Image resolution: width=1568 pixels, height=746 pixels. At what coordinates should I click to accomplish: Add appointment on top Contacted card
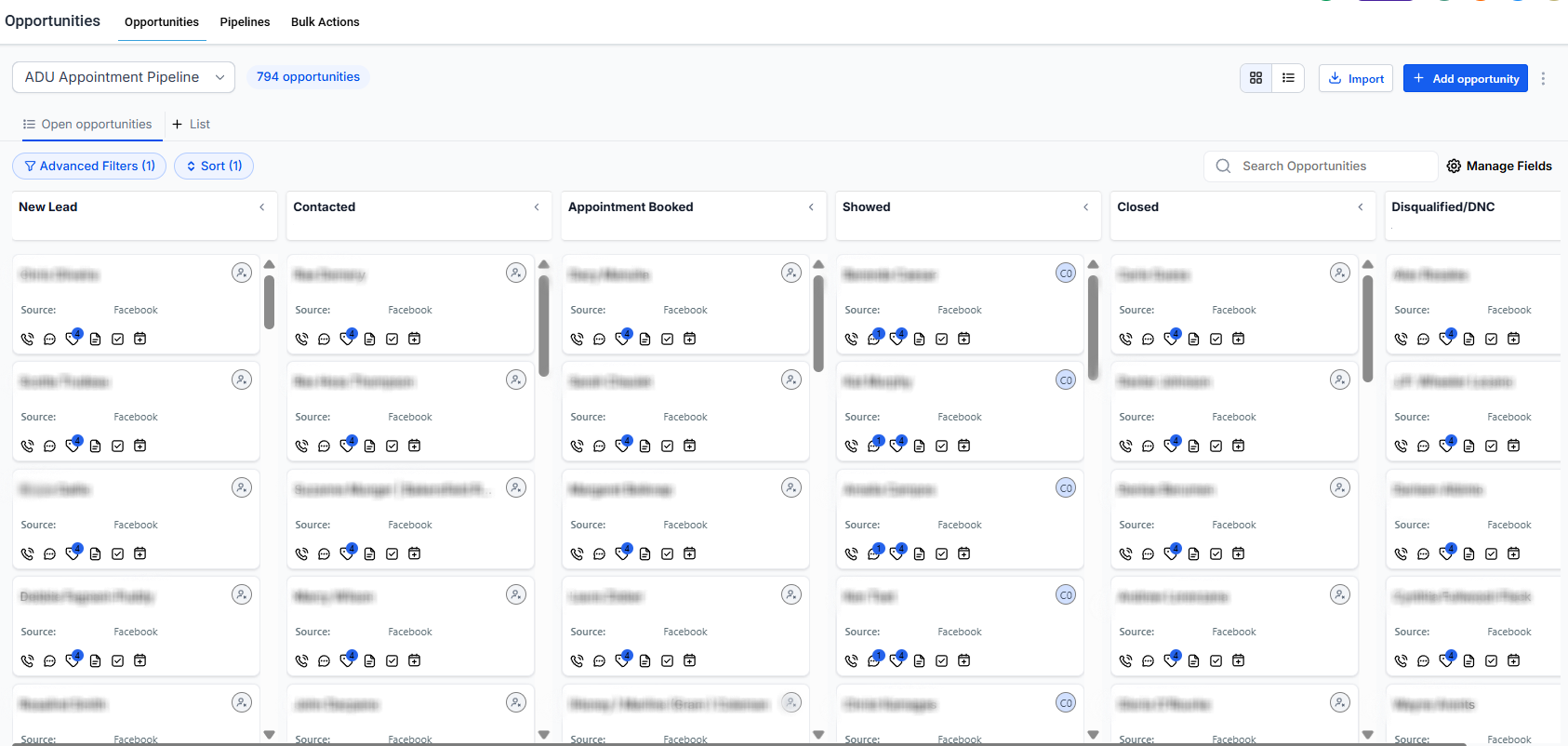pyautogui.click(x=414, y=339)
